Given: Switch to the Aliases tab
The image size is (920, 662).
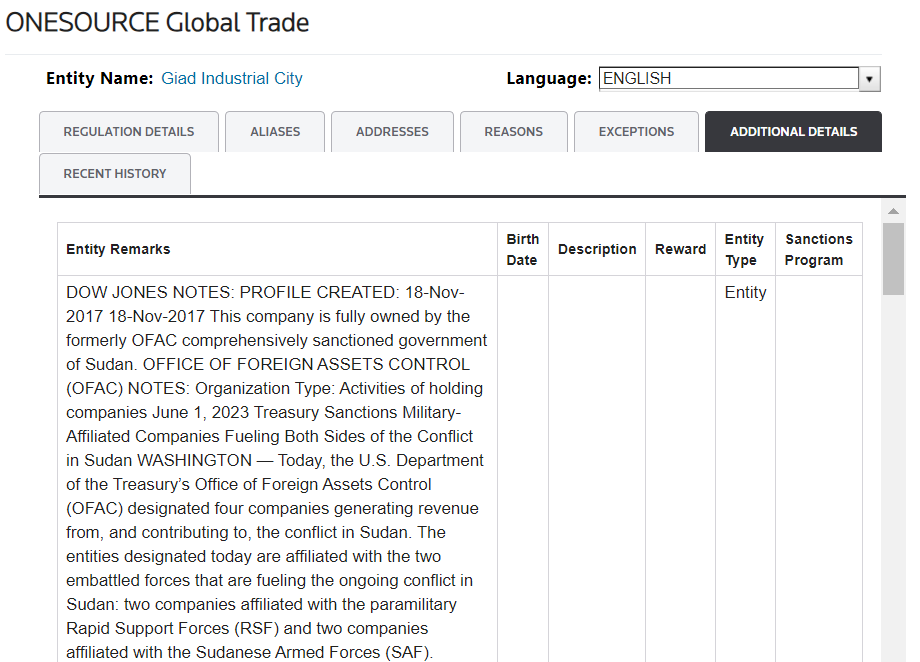Looking at the screenshot, I should coord(275,131).
